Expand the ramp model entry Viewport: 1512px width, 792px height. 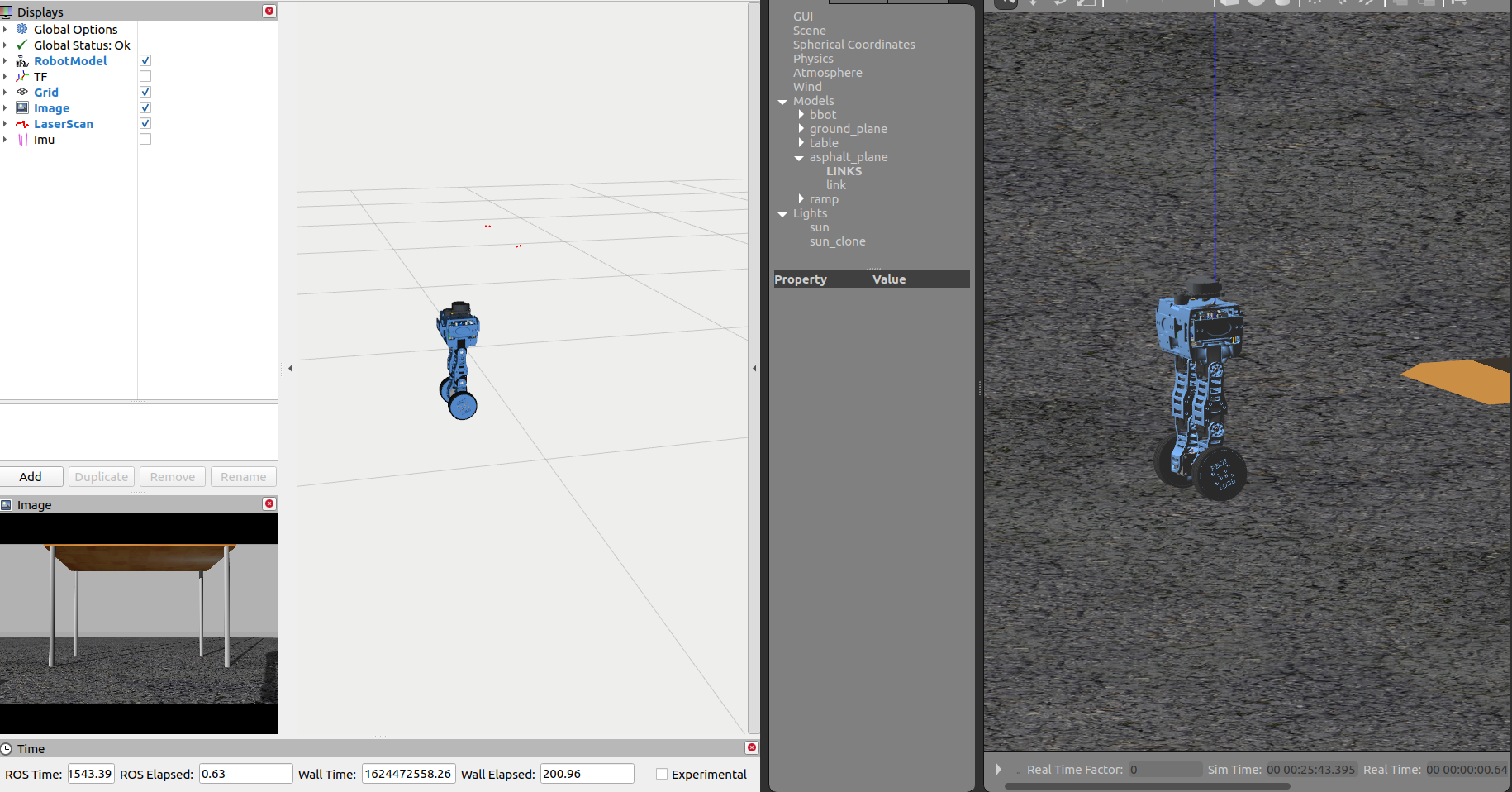pos(801,199)
